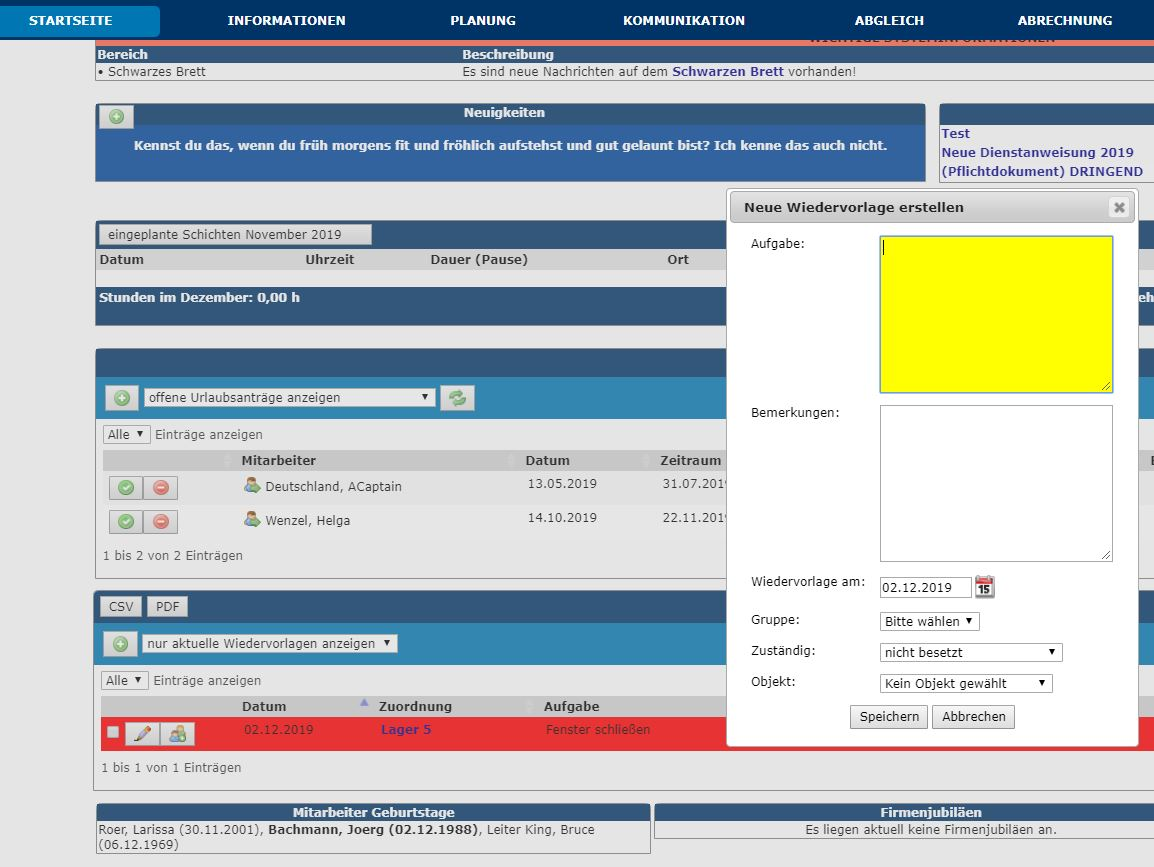Focus the Bemerkungen text area
1154x867 pixels.
[x=996, y=484]
